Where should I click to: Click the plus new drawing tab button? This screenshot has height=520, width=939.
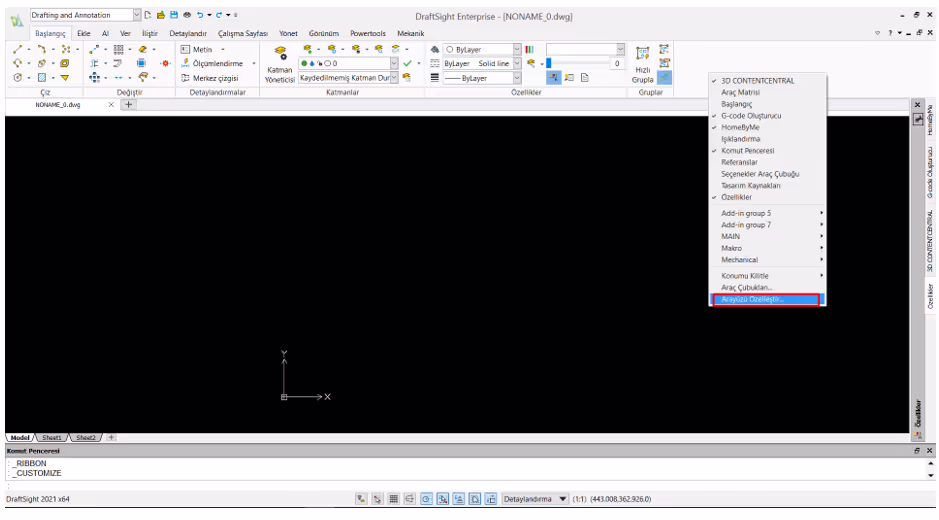coord(128,104)
